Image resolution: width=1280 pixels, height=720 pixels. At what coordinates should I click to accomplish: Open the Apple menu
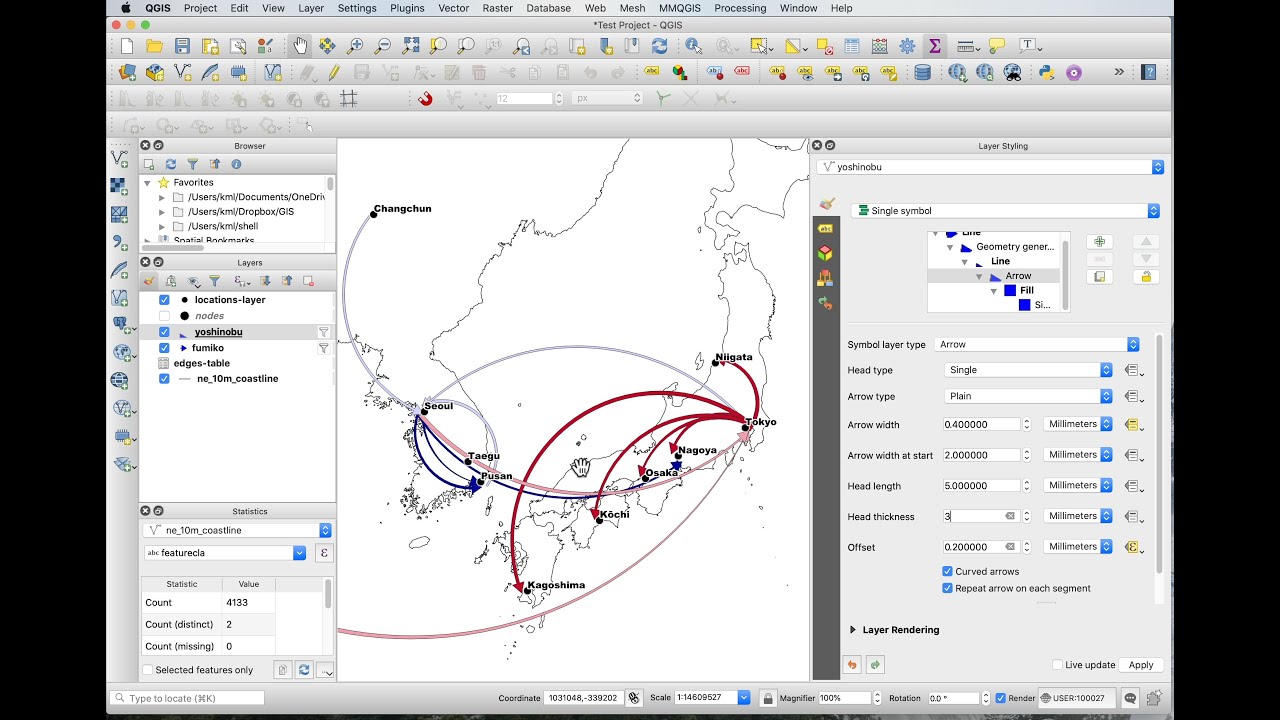[x=126, y=8]
